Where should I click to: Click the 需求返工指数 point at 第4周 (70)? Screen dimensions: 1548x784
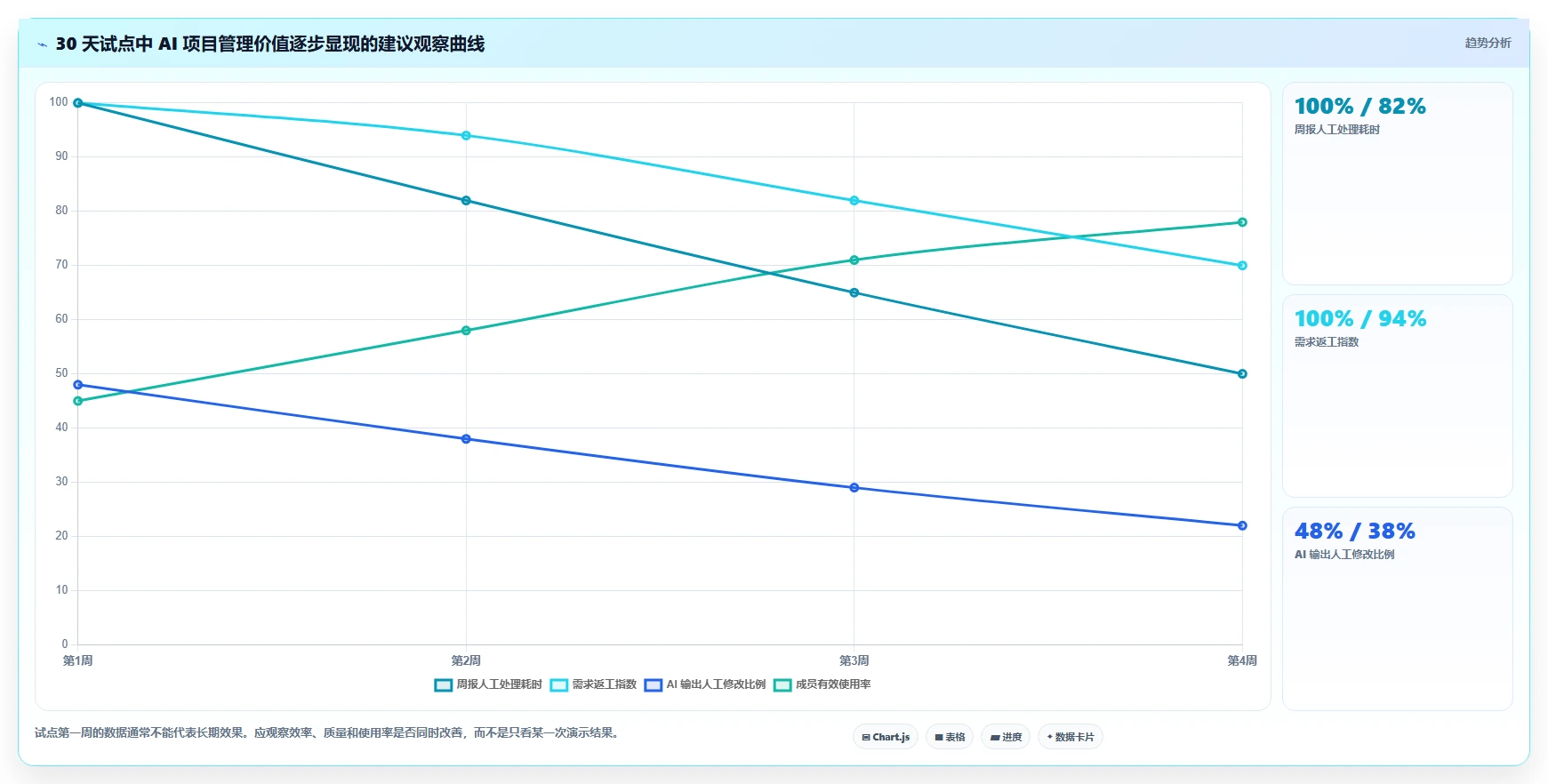[x=1242, y=266]
